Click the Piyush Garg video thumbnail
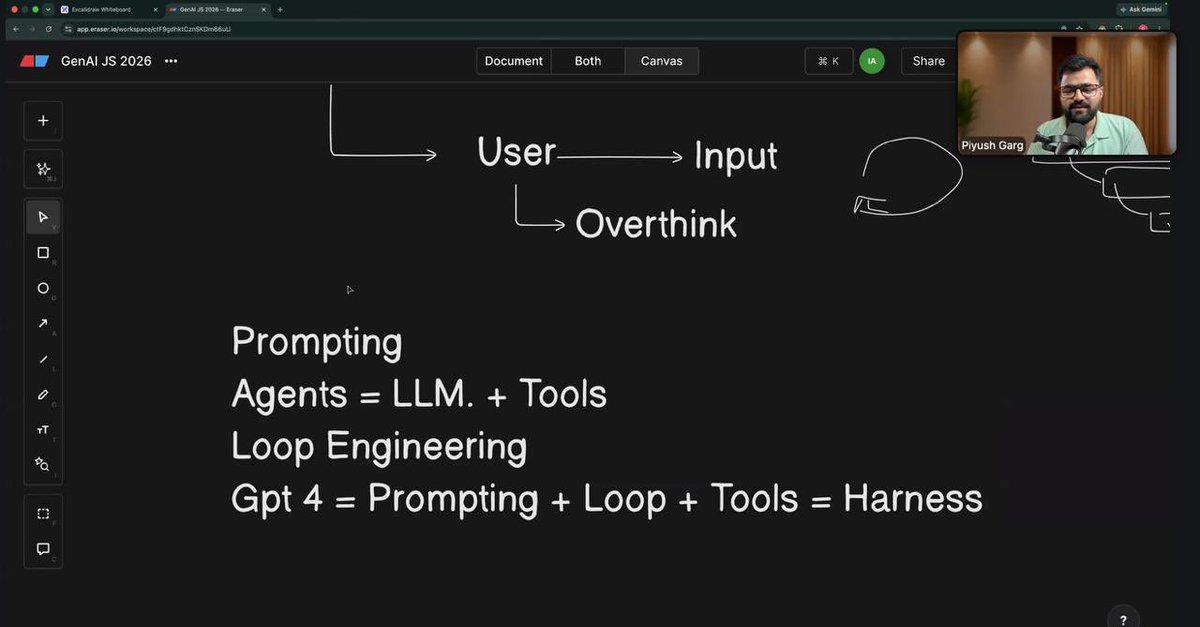1200x627 pixels. [1066, 93]
